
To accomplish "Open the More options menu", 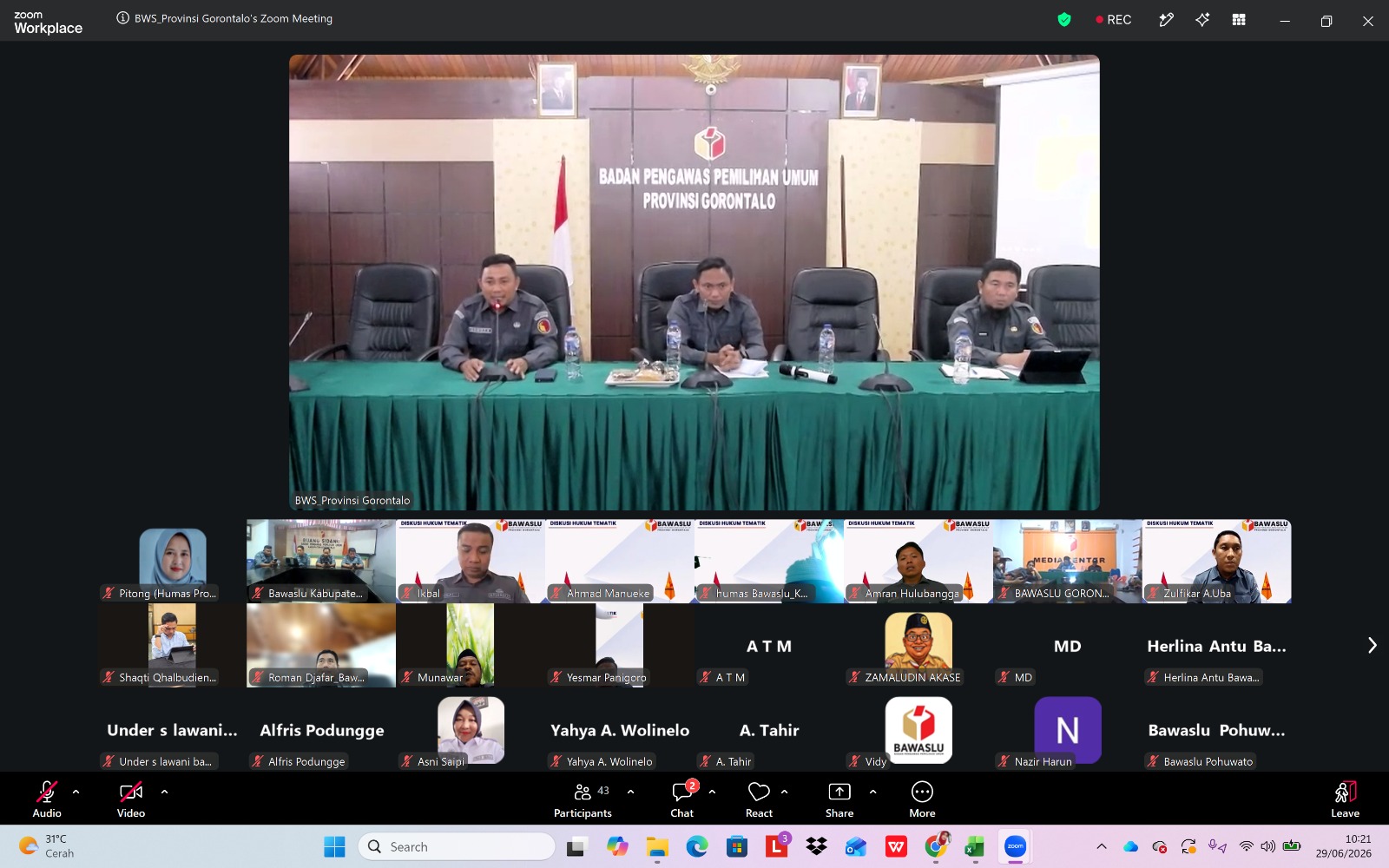I will (x=922, y=799).
